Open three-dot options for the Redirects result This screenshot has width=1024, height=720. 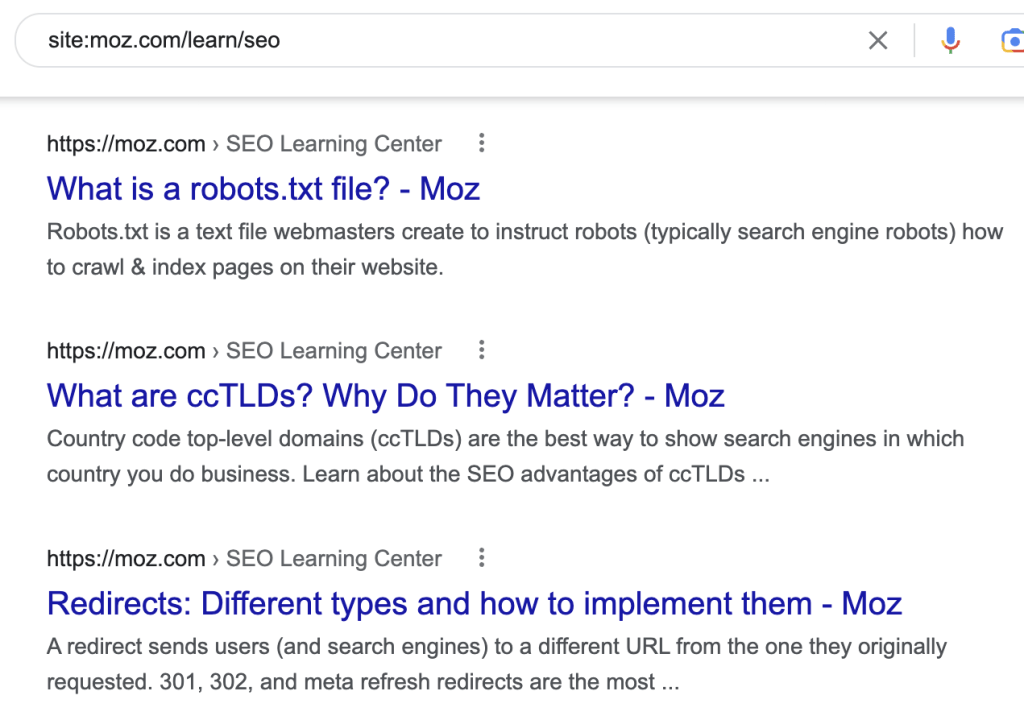point(481,558)
